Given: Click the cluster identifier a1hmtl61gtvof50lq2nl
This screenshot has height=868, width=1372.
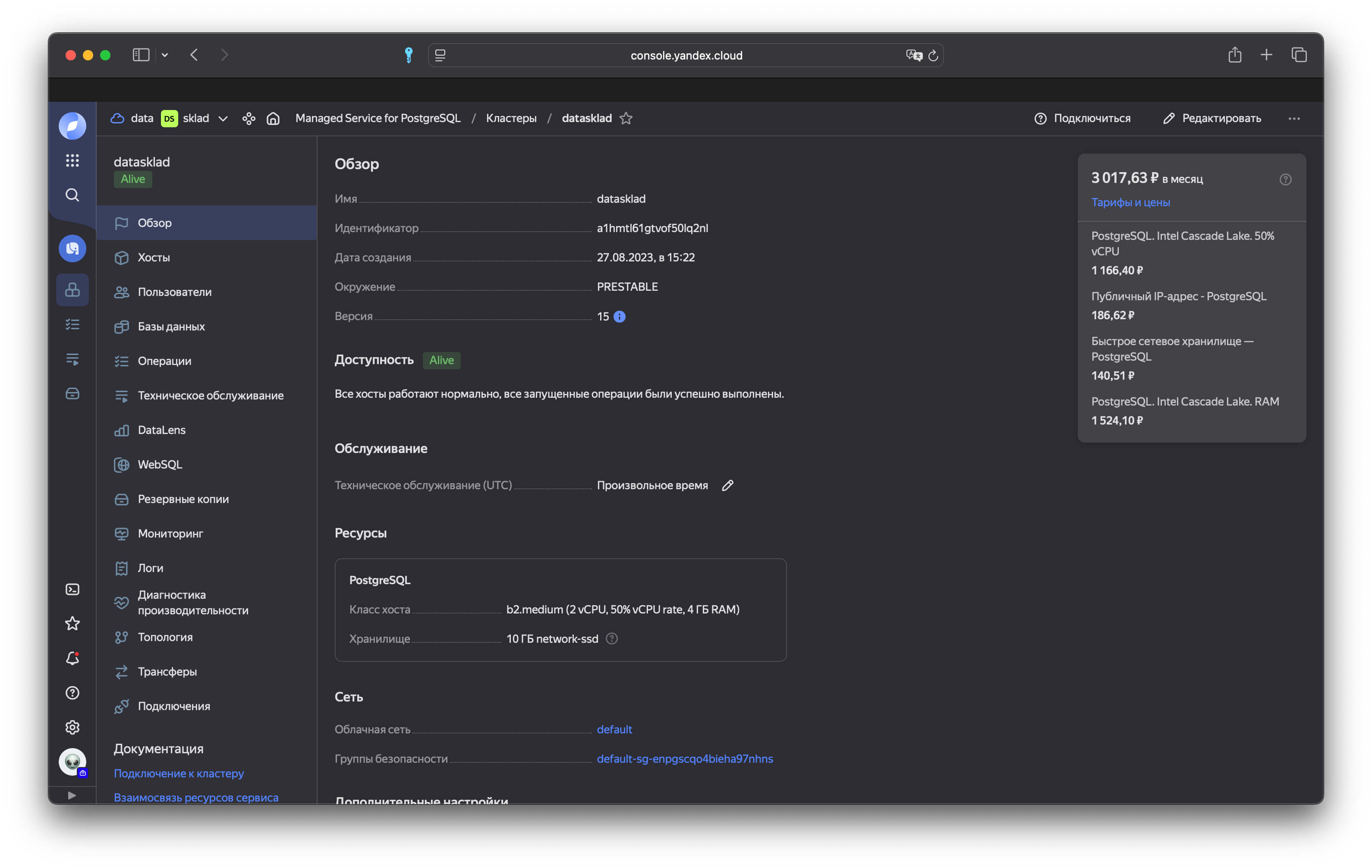Looking at the screenshot, I should click(x=652, y=228).
